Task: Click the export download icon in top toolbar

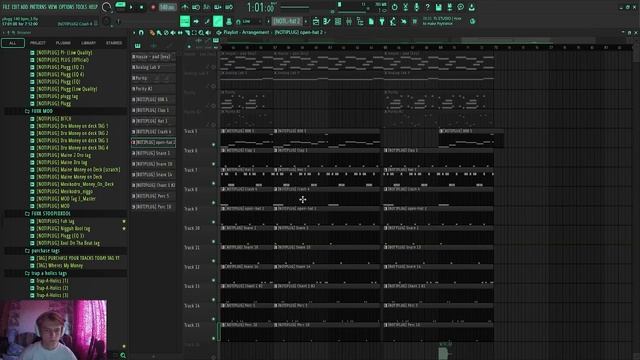Action: click(471, 7)
